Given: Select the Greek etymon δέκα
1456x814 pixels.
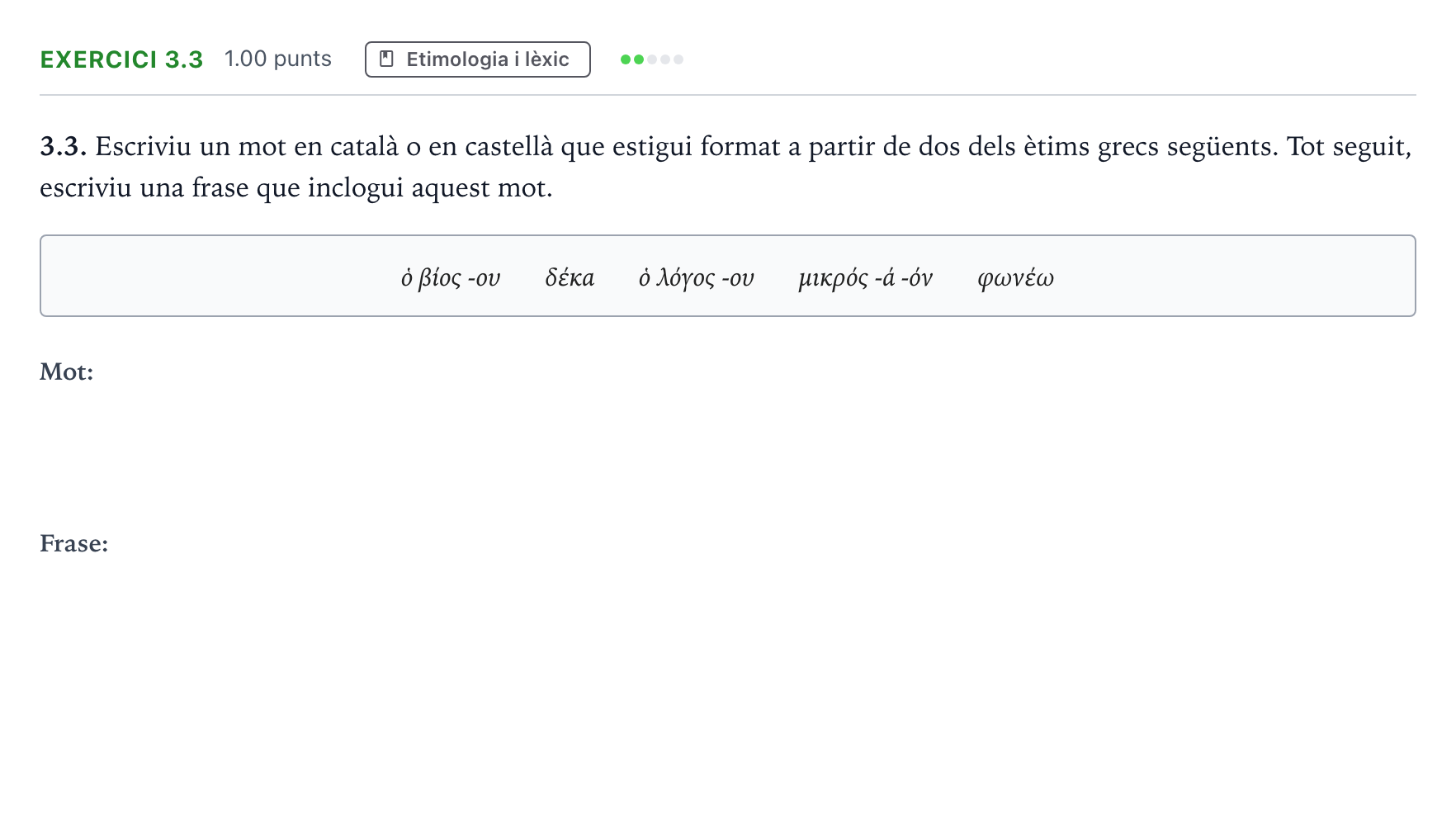Looking at the screenshot, I should click(x=570, y=278).
